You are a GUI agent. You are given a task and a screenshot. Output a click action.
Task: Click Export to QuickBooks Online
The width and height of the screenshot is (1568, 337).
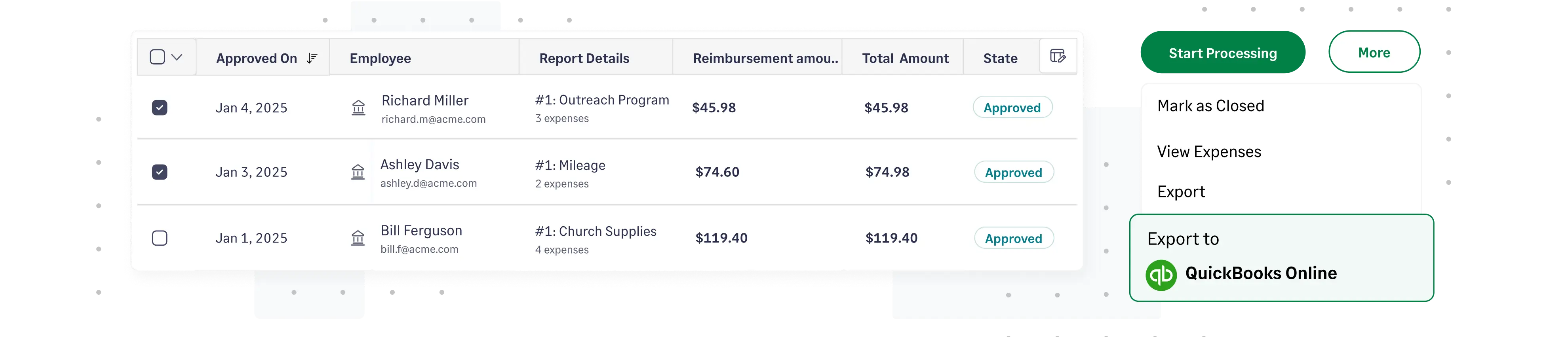click(x=1260, y=273)
